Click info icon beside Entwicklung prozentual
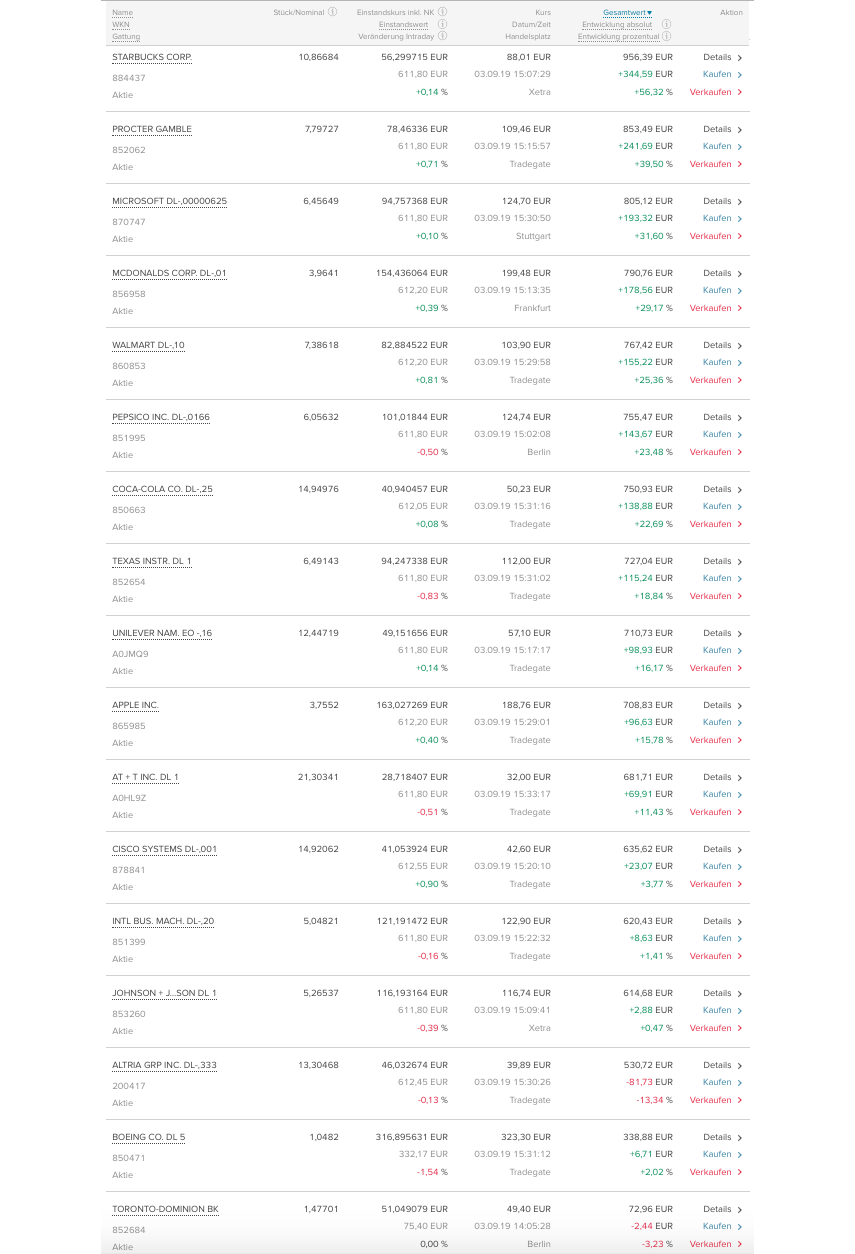Screen dimensions: 855x1254 666,36
